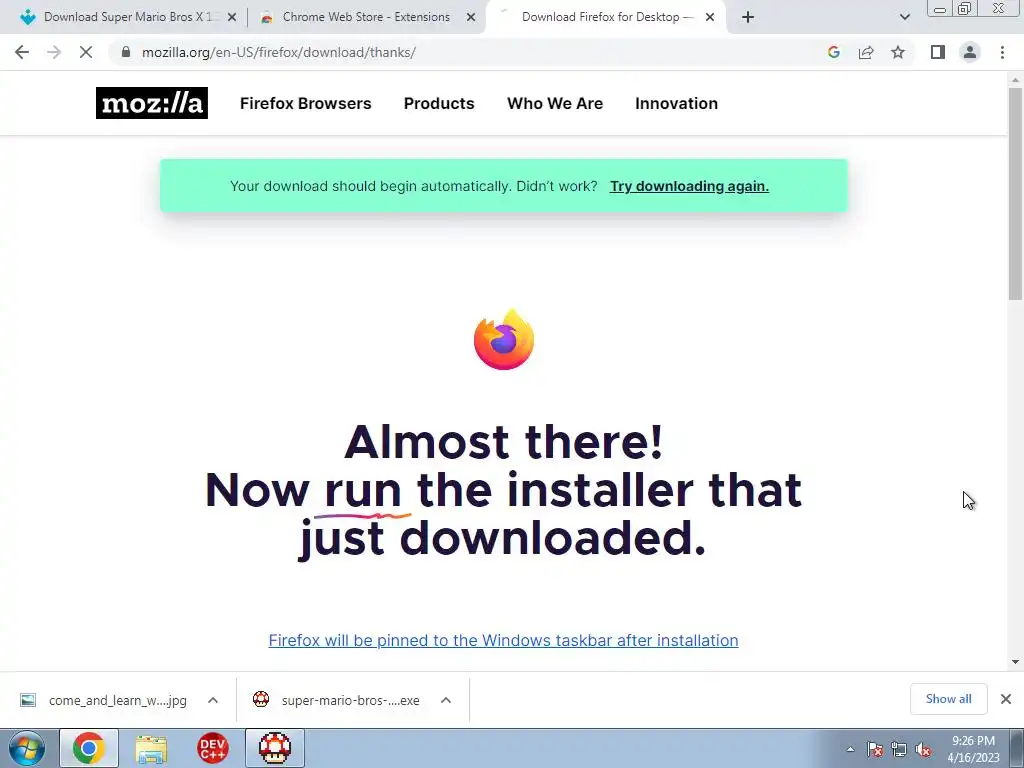Click Try downloading again link
This screenshot has height=768, width=1024.
tap(689, 186)
